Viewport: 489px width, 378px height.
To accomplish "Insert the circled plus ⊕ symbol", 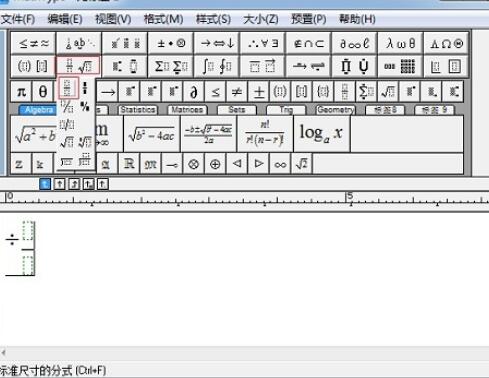I will (215, 164).
